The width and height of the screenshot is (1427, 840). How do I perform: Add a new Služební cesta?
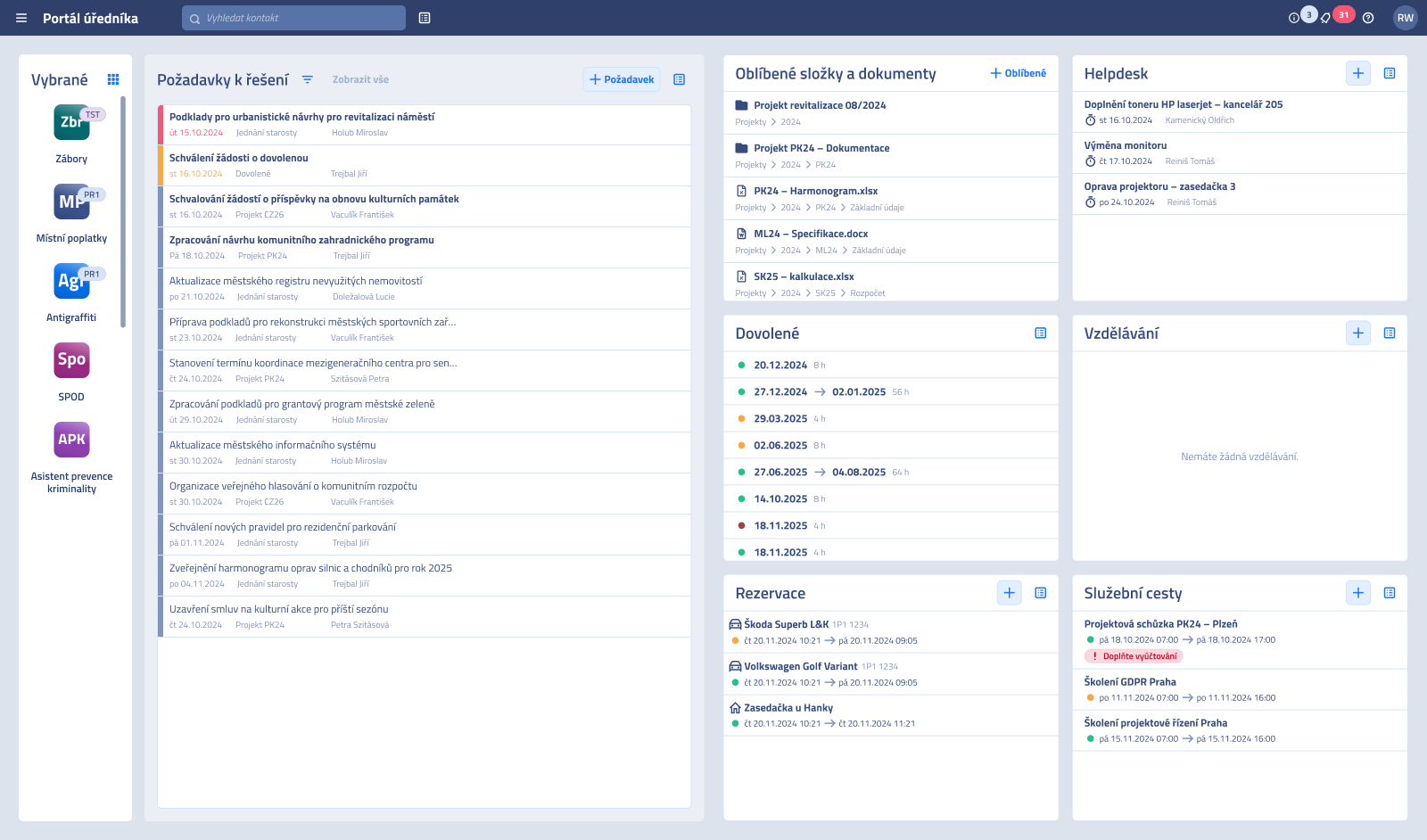point(1358,593)
